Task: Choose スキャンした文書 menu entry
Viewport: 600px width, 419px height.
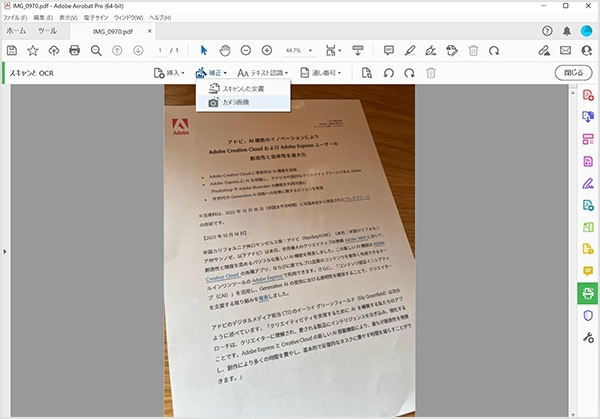Action: (243, 88)
